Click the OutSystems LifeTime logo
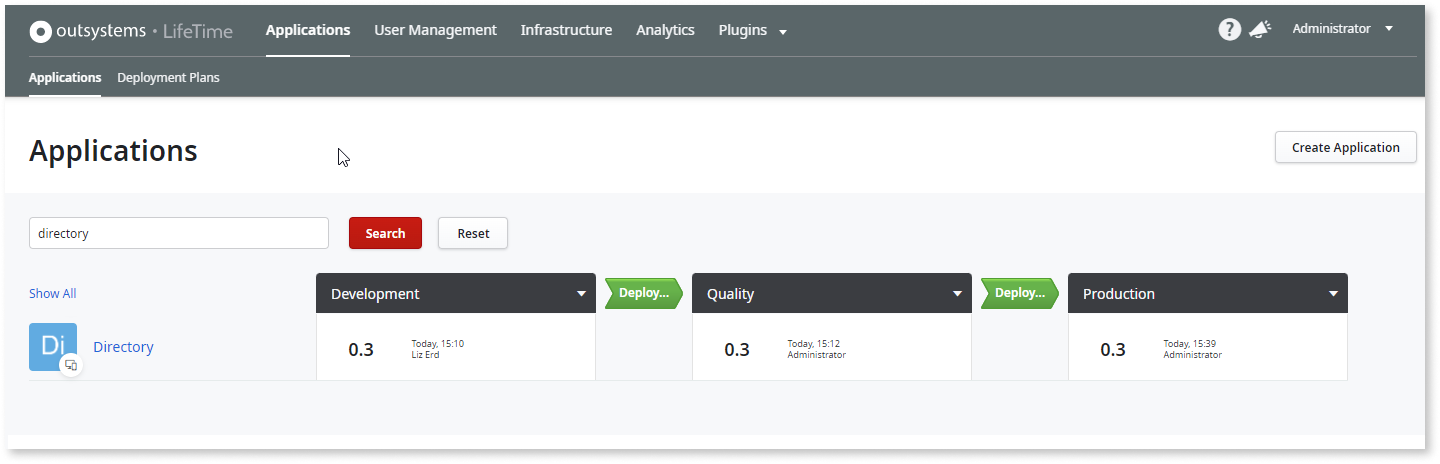 [x=131, y=31]
